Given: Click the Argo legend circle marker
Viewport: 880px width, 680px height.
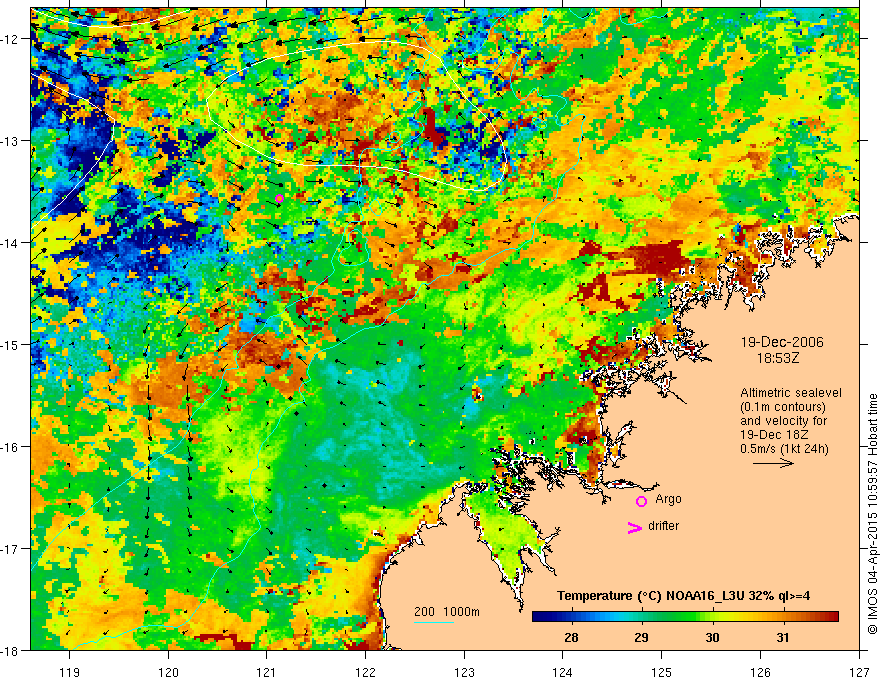Looking at the screenshot, I should [x=641, y=501].
